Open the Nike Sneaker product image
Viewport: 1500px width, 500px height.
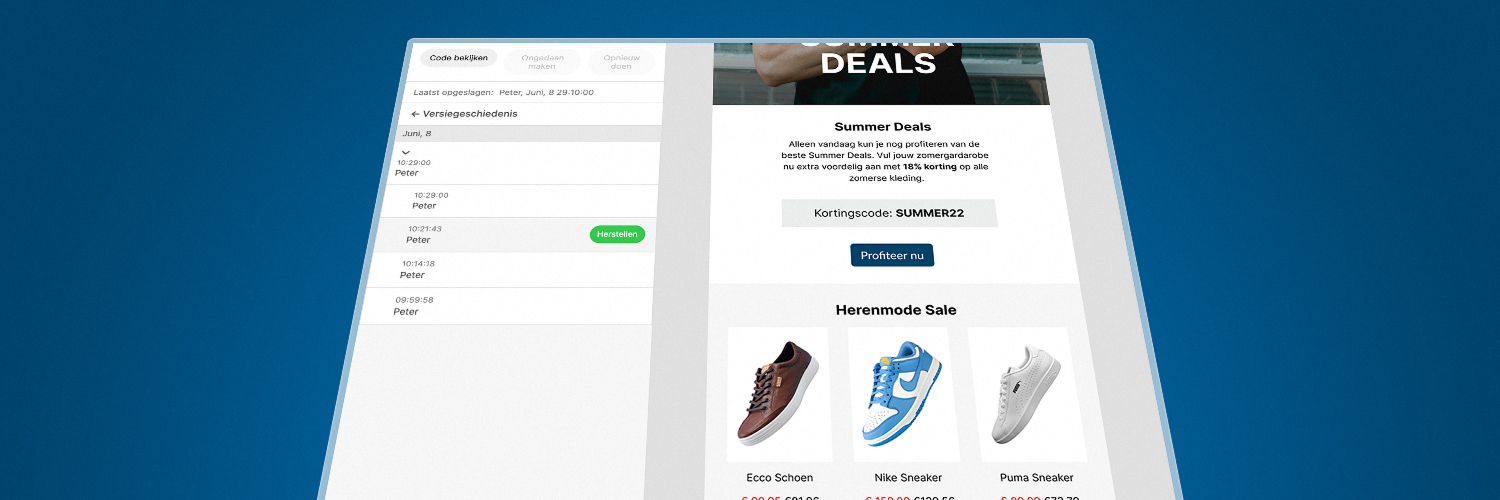pyautogui.click(x=903, y=394)
